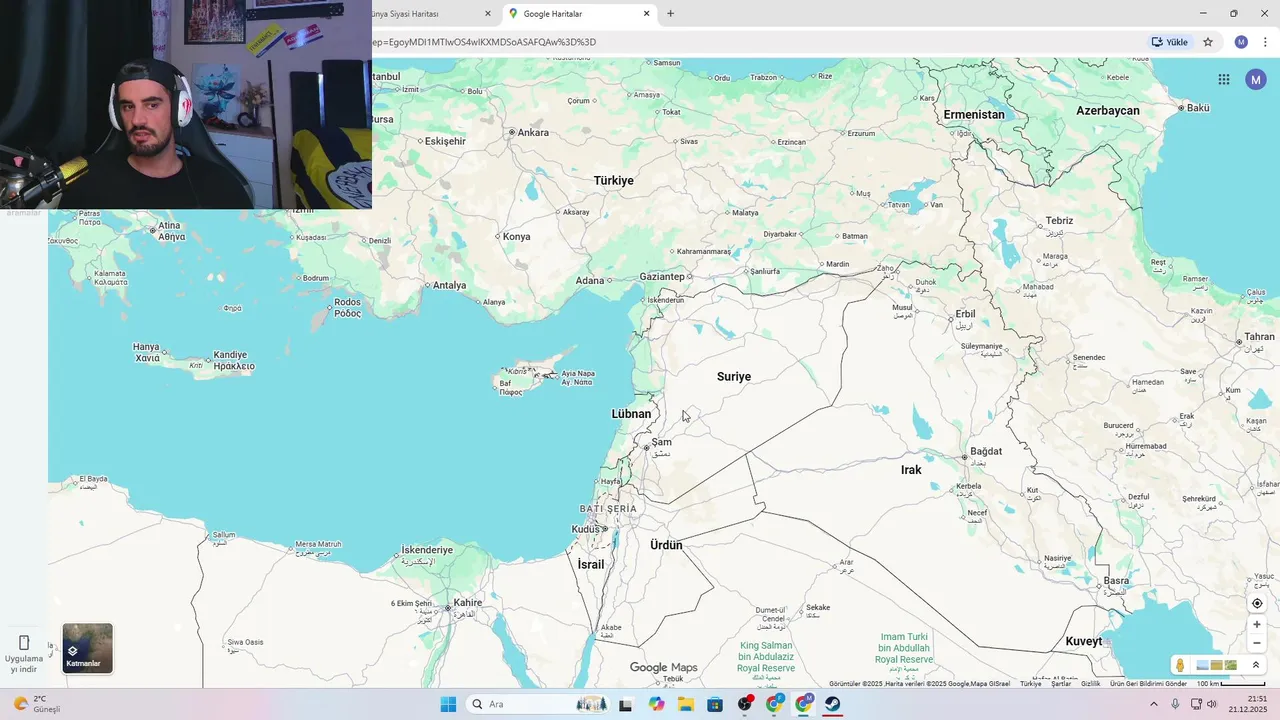Click the microphone tray icon

click(x=1175, y=704)
